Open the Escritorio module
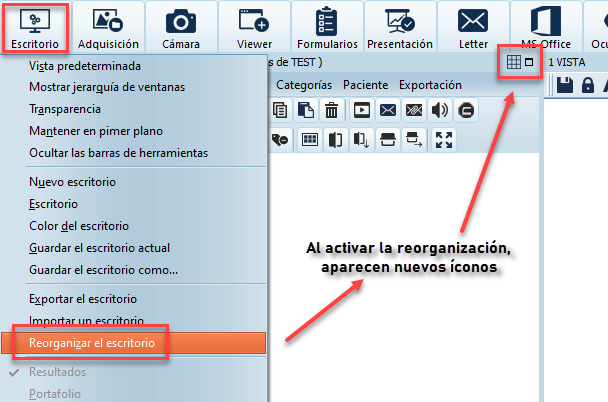This screenshot has height=402, width=608. click(x=35, y=27)
